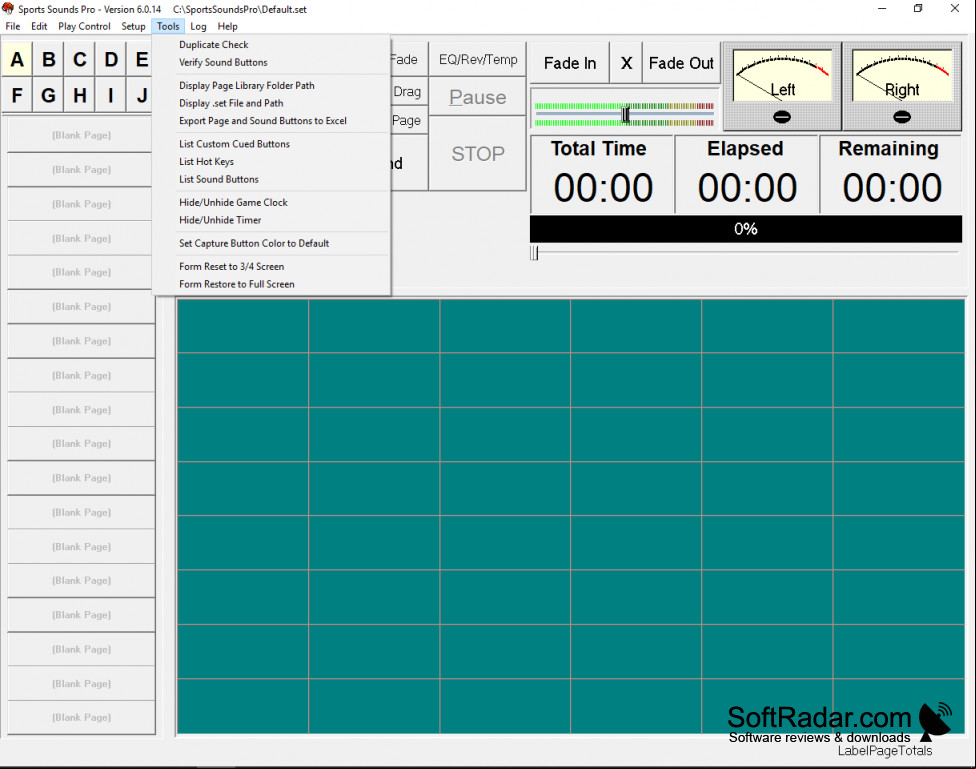This screenshot has height=769, width=976.
Task: Switch to page bank A
Action: tap(17, 59)
